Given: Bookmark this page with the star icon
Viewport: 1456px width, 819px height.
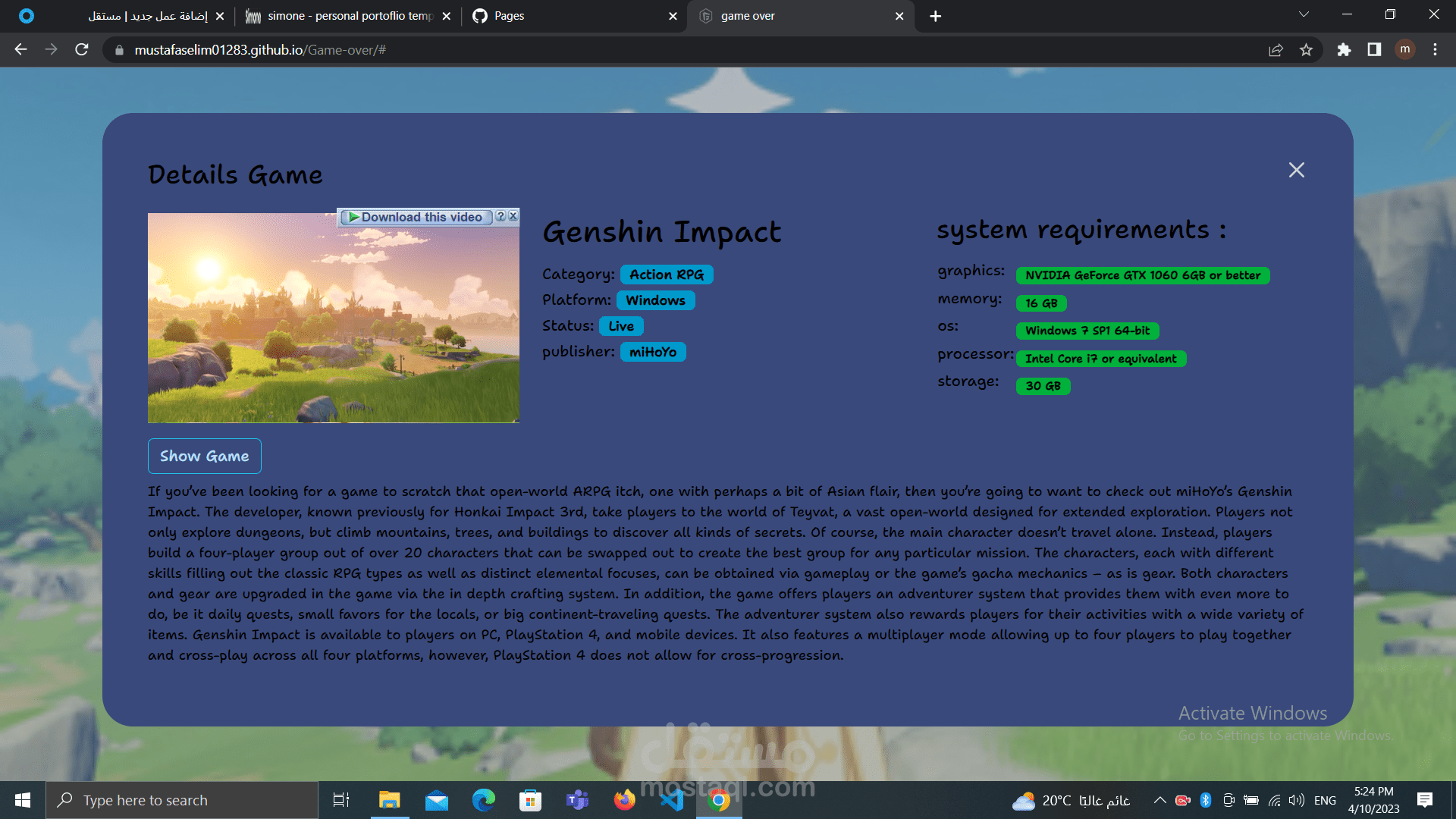Looking at the screenshot, I should coord(1306,50).
